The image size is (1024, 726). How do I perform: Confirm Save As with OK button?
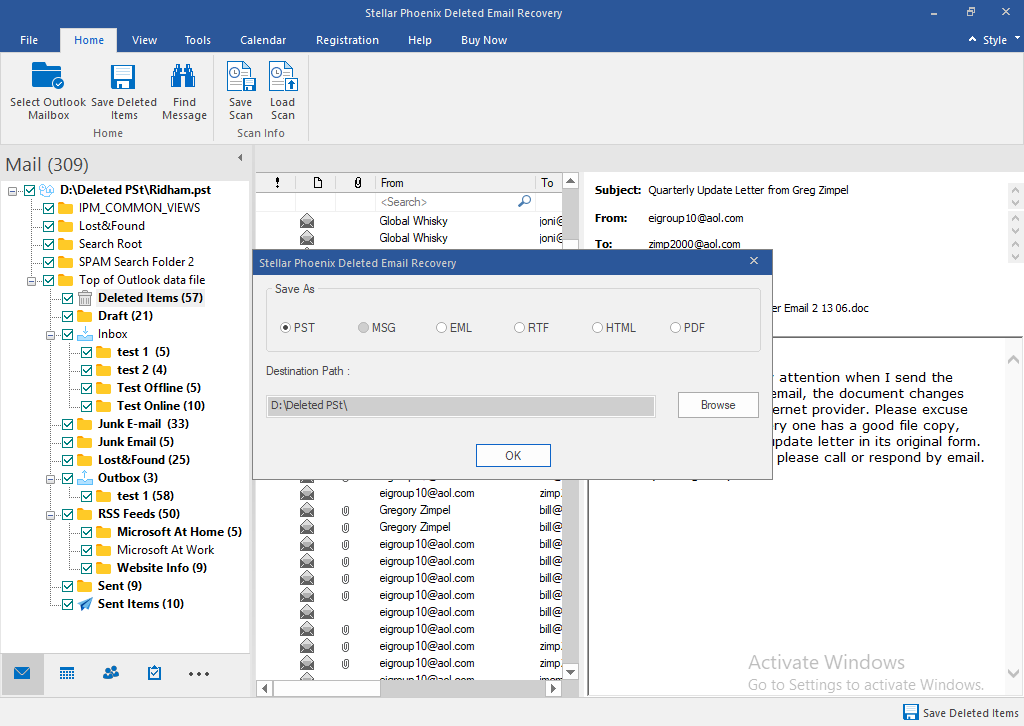(513, 456)
